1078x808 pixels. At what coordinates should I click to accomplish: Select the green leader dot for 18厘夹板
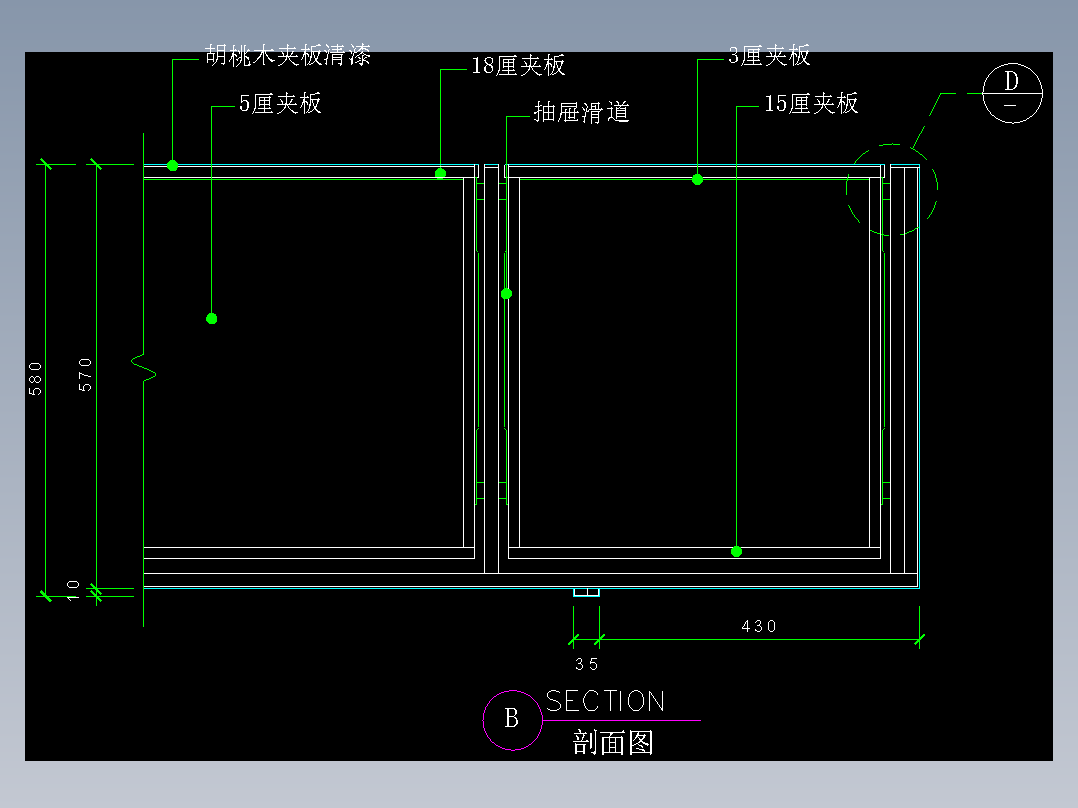[x=441, y=173]
